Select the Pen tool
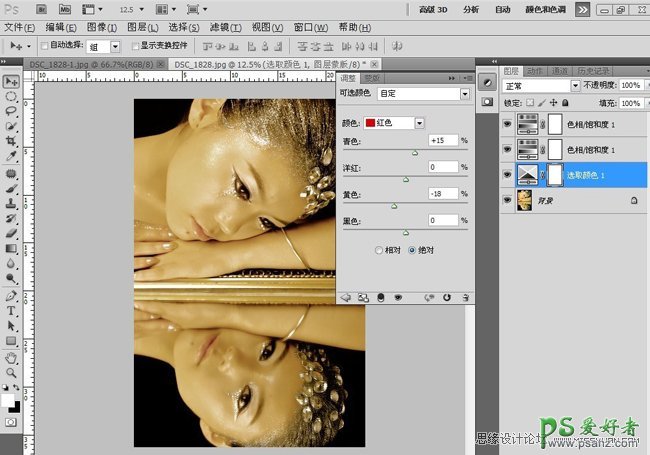This screenshot has height=455, width=650. coord(11,295)
